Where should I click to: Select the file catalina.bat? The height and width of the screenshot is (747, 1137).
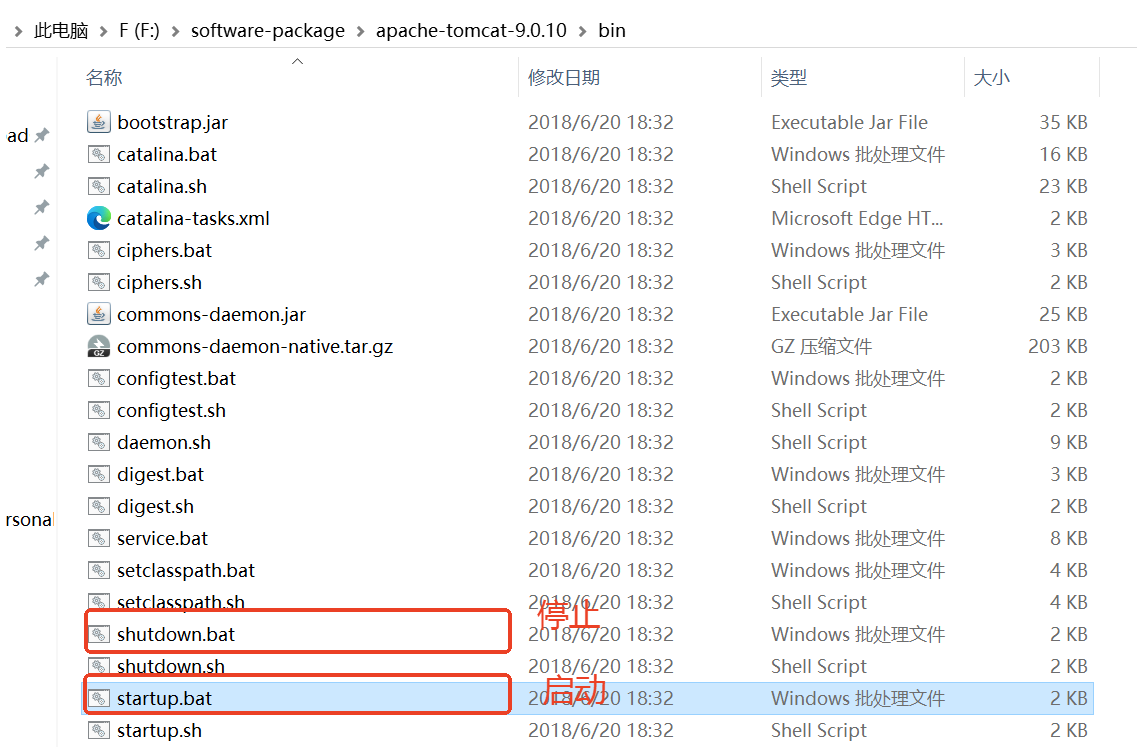tap(167, 154)
